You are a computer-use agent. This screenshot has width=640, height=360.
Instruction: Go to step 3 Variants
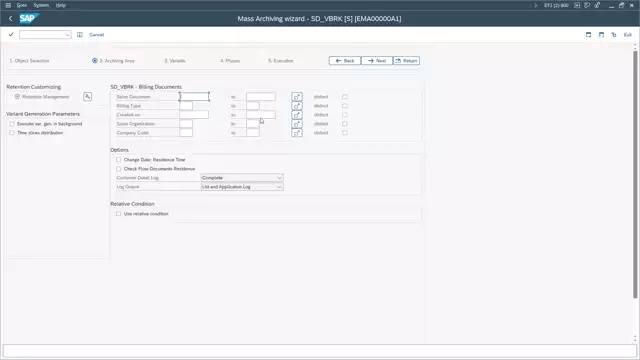[x=175, y=61]
